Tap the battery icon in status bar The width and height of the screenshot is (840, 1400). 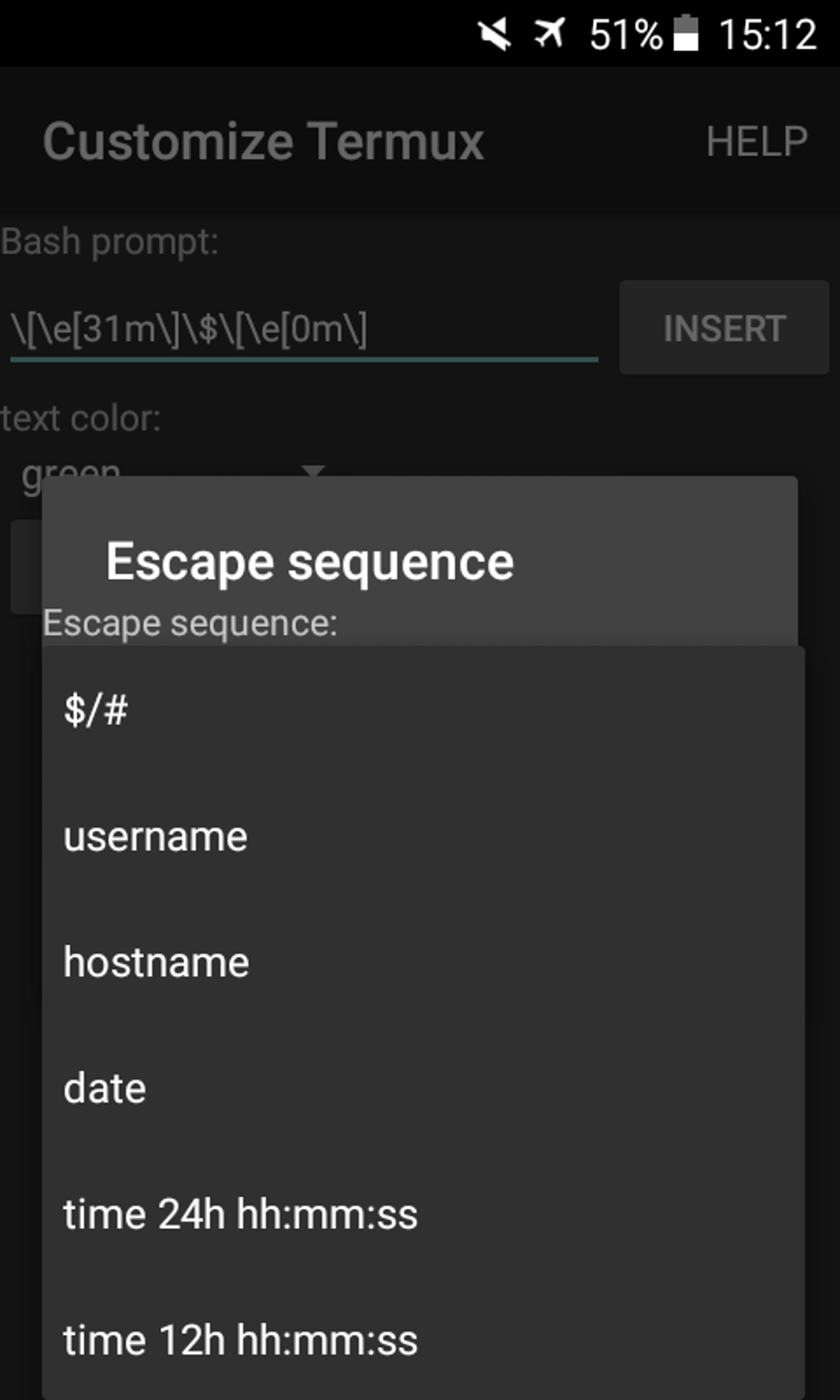click(x=686, y=35)
